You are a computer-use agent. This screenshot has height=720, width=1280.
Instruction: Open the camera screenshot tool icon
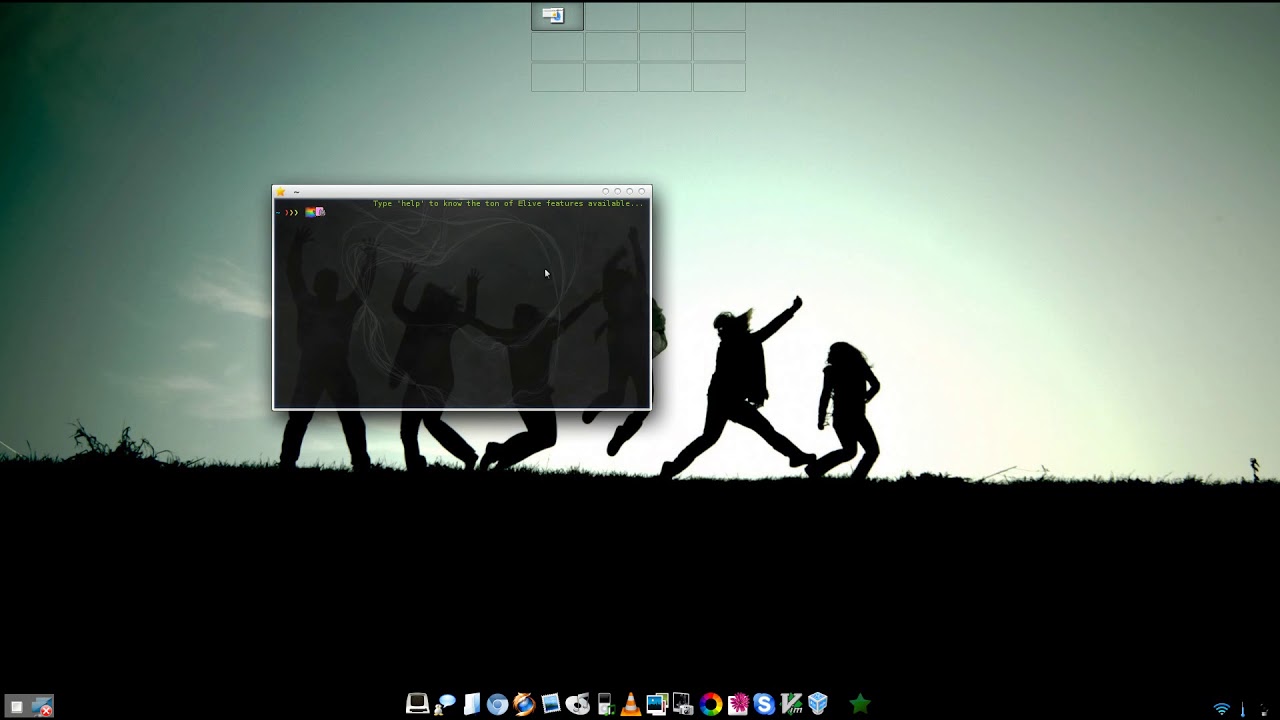click(x=683, y=704)
